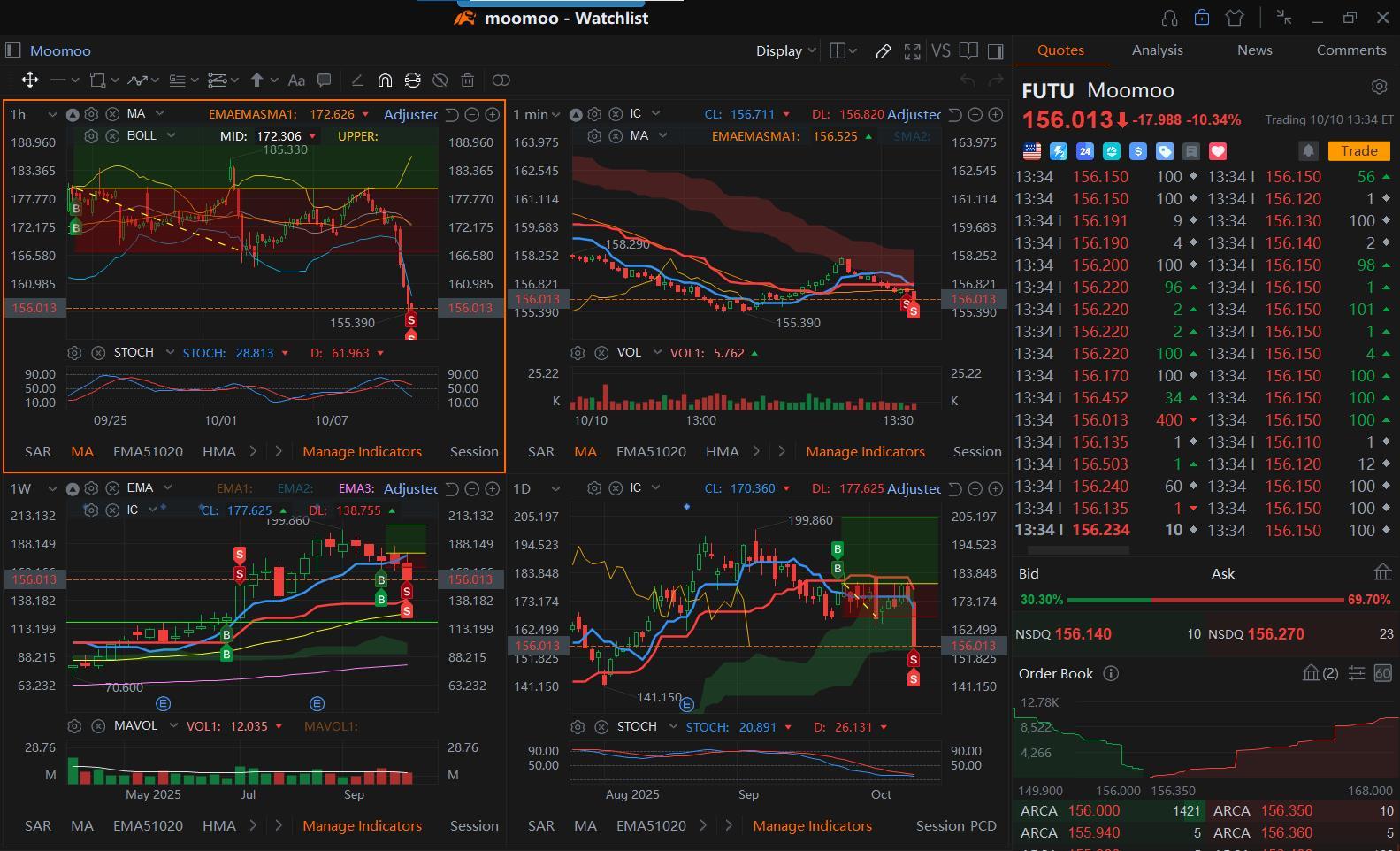Screen dimensions: 1400x851
Task: Open the 1h timeframe dropdown
Action: coord(32,114)
